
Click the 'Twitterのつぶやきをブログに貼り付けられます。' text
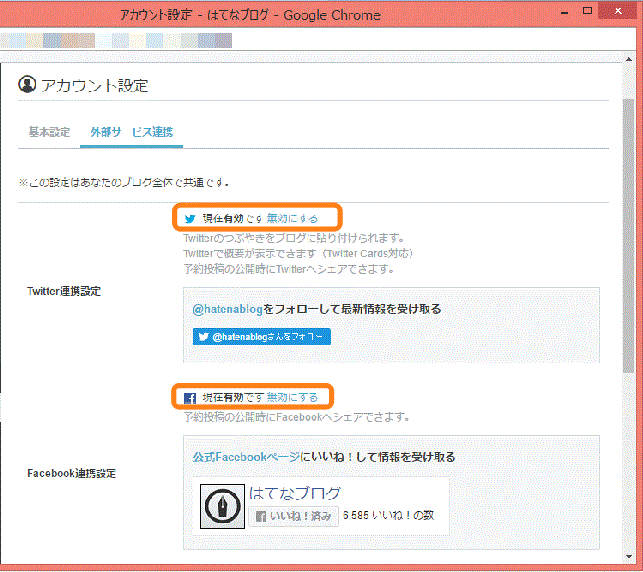[294, 238]
